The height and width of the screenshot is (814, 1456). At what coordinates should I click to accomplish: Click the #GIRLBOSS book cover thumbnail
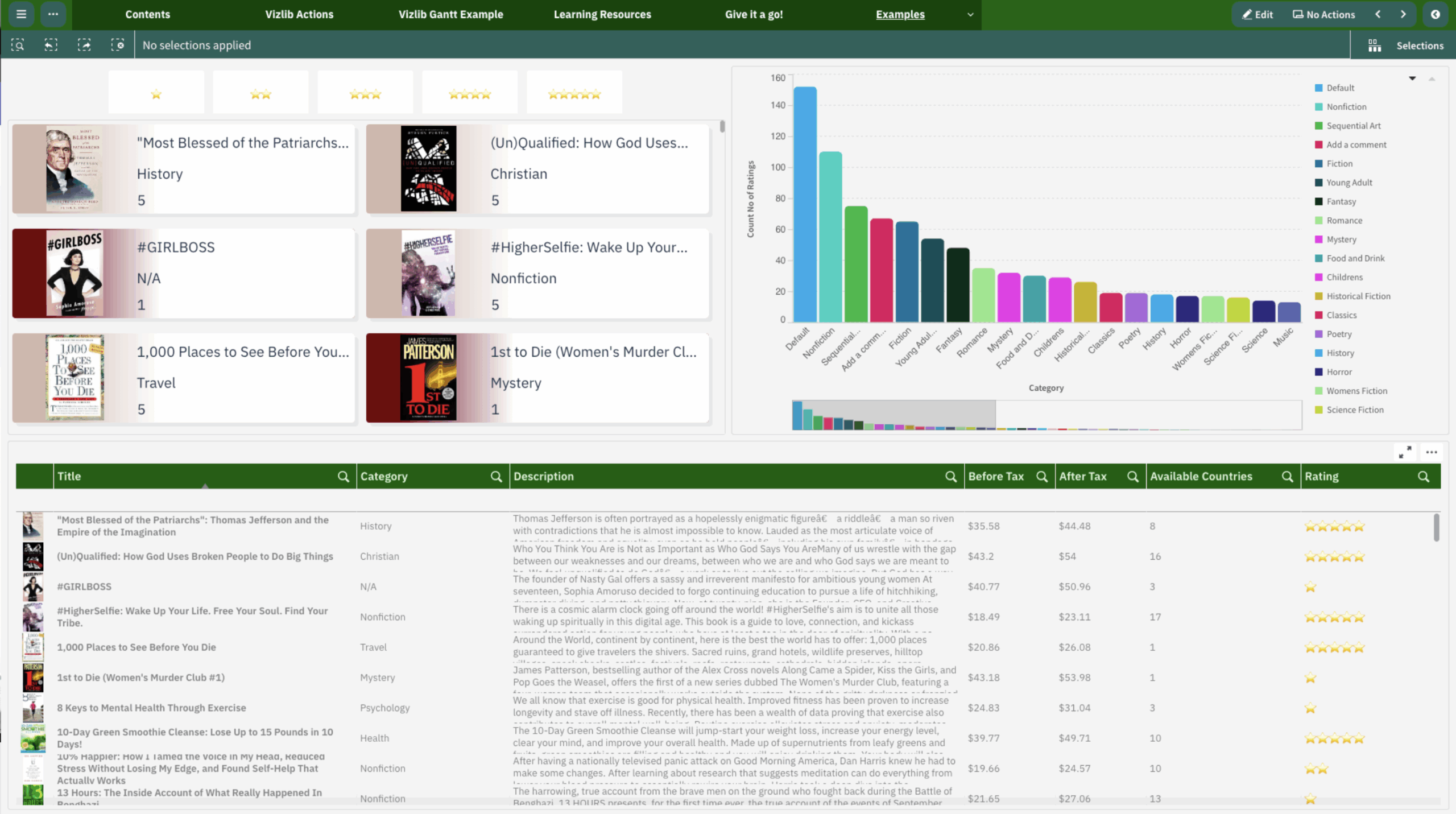point(75,273)
